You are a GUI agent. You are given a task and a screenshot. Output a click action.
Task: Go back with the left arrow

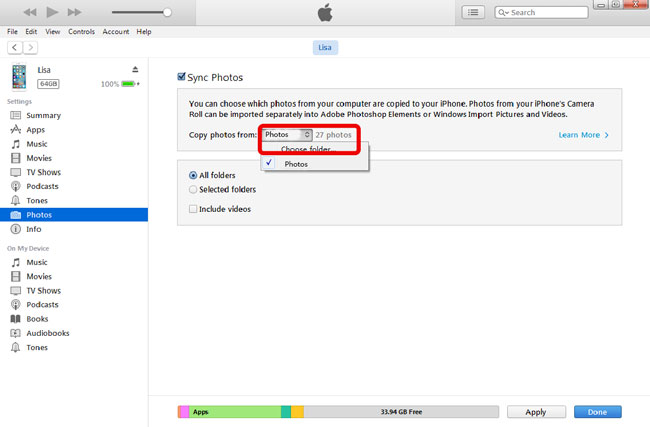click(15, 48)
